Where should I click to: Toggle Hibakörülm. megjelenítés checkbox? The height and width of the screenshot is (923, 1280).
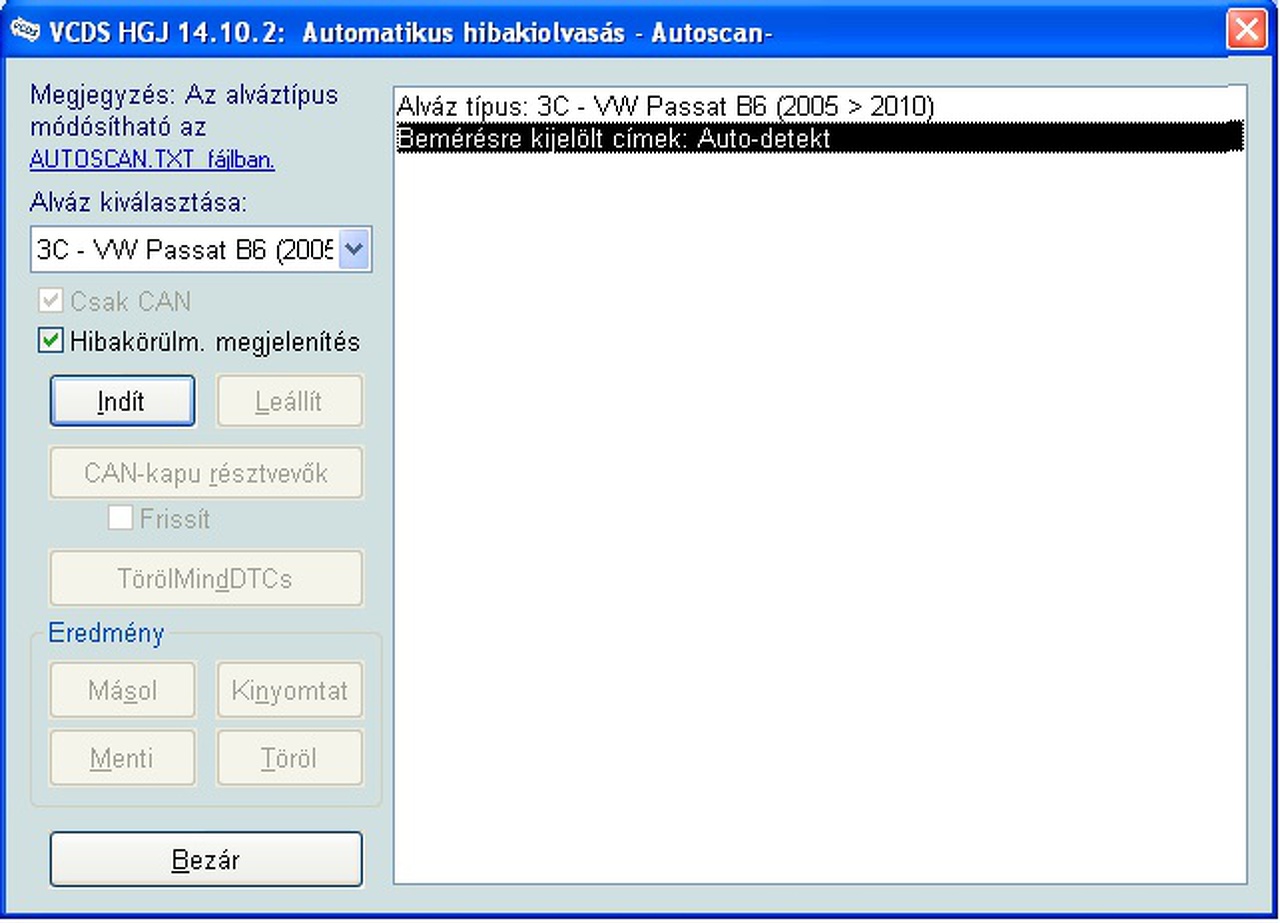pyautogui.click(x=50, y=342)
